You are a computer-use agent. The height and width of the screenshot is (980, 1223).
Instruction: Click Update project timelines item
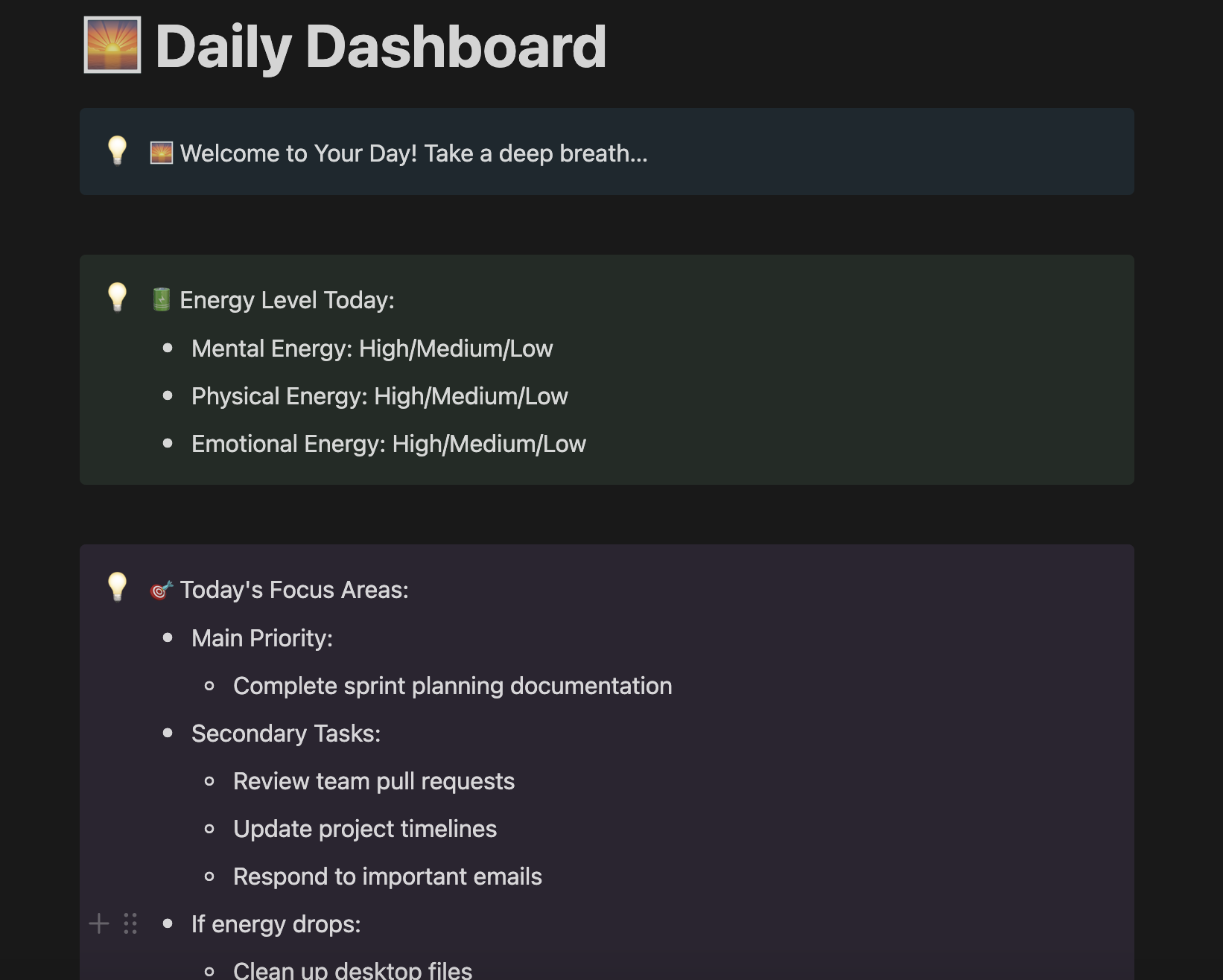[x=364, y=829]
